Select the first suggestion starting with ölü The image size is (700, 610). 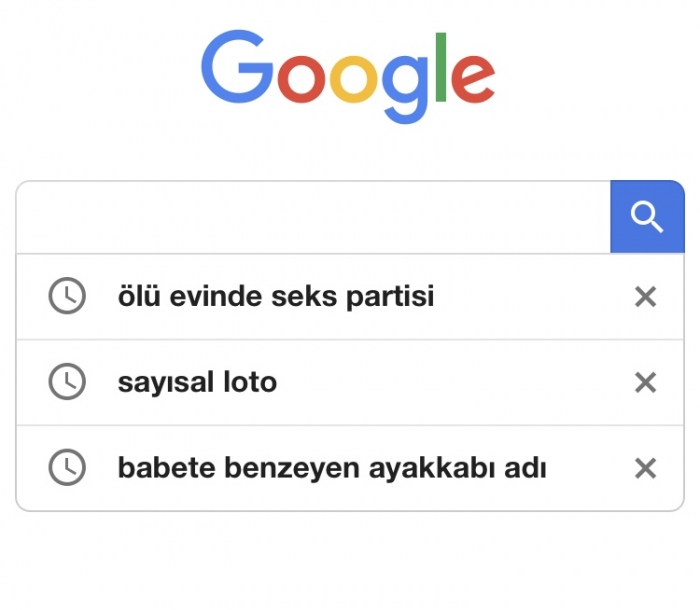350,297
